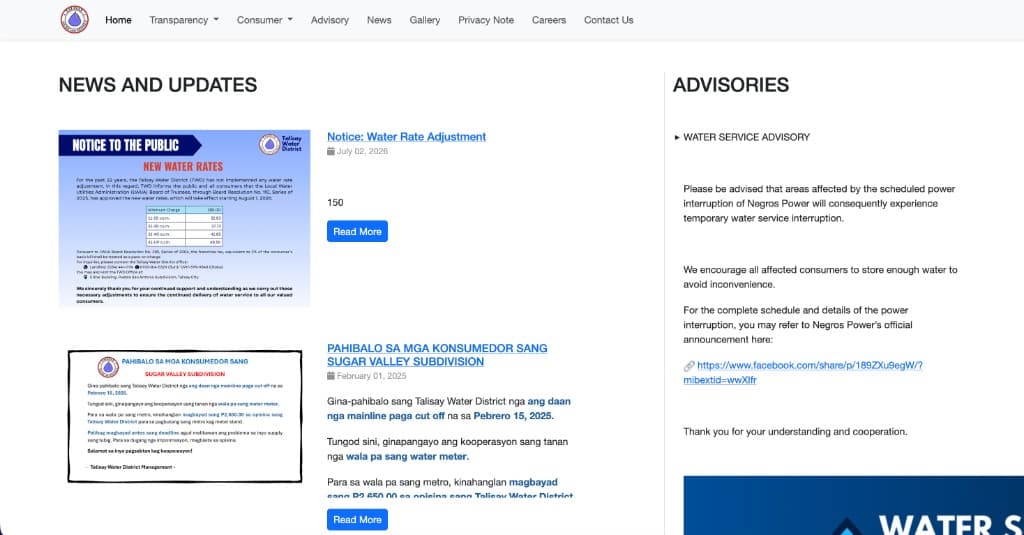Click the calendar icon beside February 01 date
Image resolution: width=1024 pixels, height=535 pixels.
pyautogui.click(x=330, y=376)
